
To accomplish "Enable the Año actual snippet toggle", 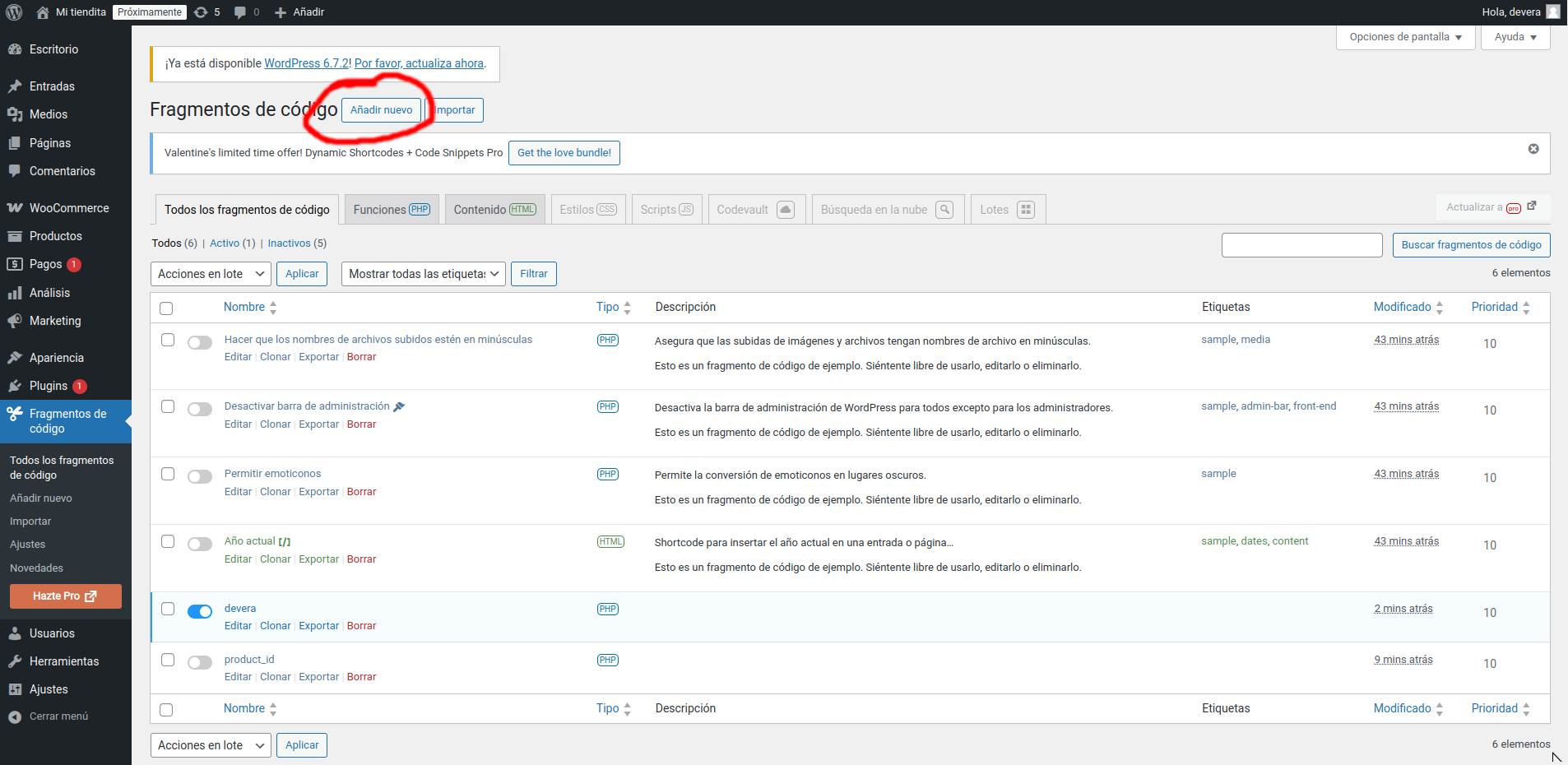I will [200, 544].
